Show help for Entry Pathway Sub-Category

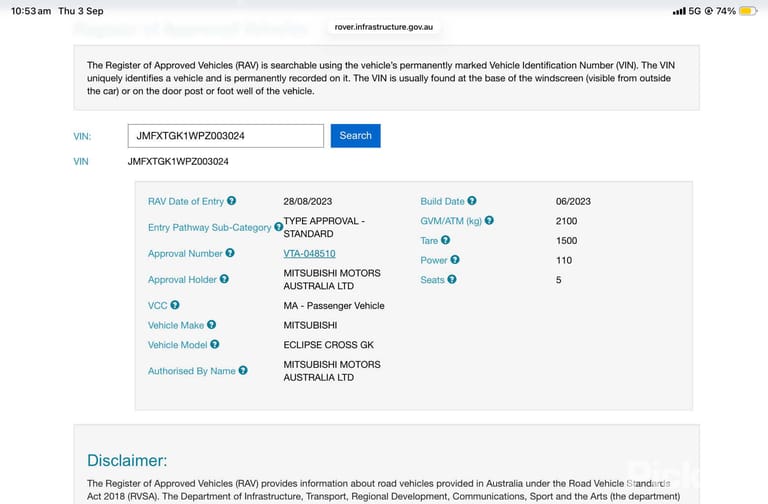278,227
